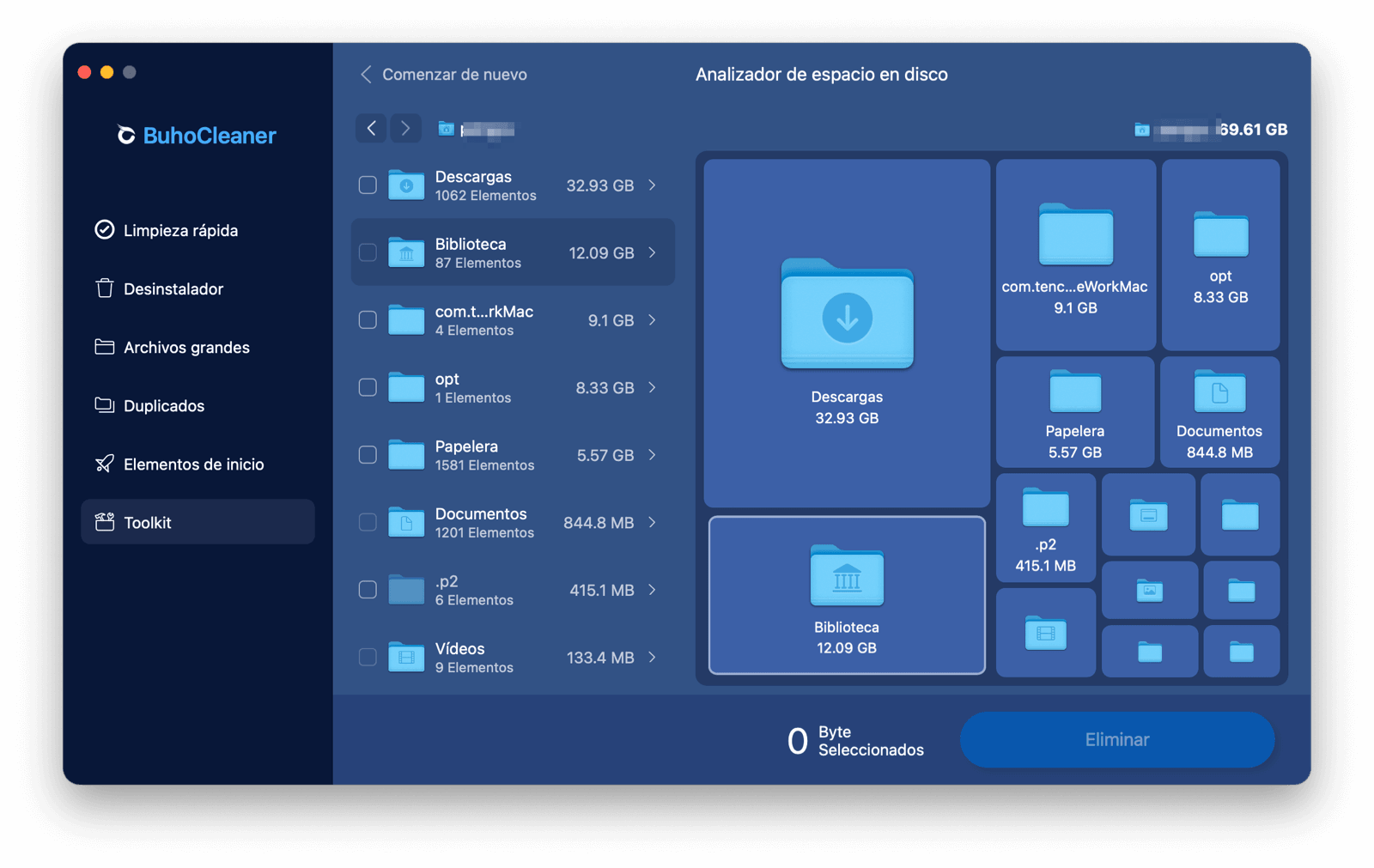Open the Toolkit section
The width and height of the screenshot is (1374, 868).
click(198, 522)
